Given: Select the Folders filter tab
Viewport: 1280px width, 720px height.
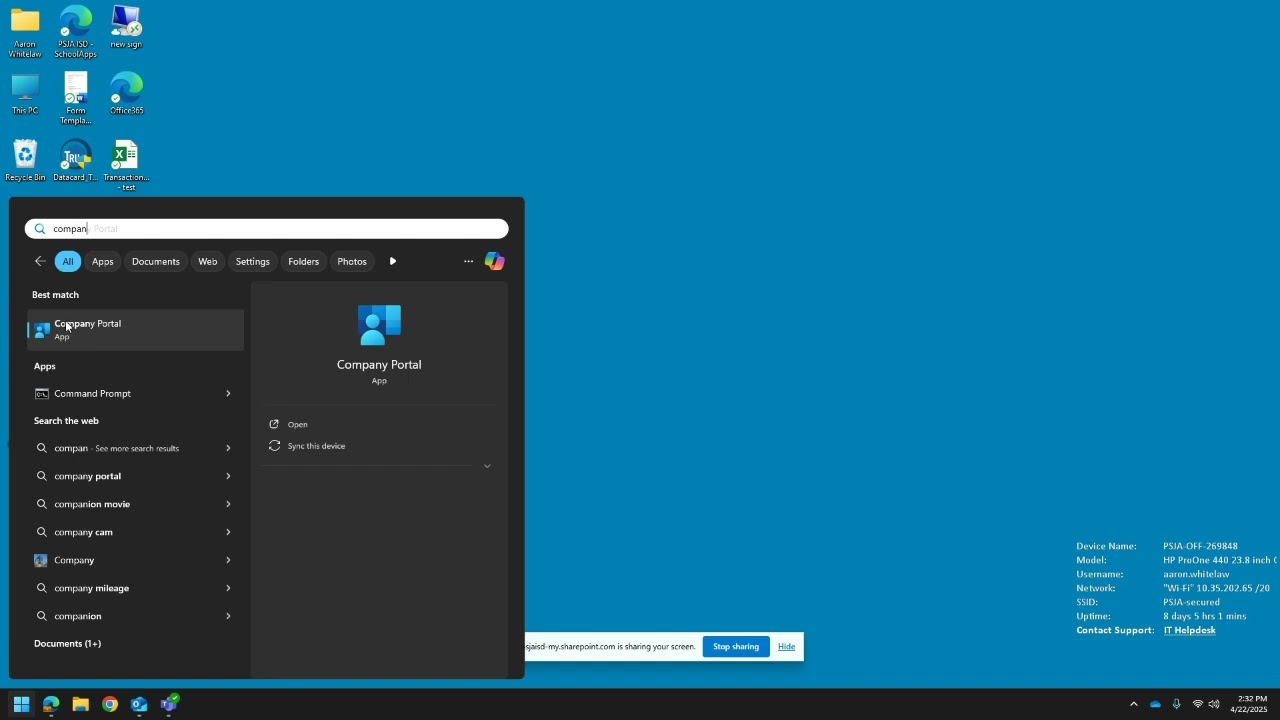Looking at the screenshot, I should click(304, 261).
